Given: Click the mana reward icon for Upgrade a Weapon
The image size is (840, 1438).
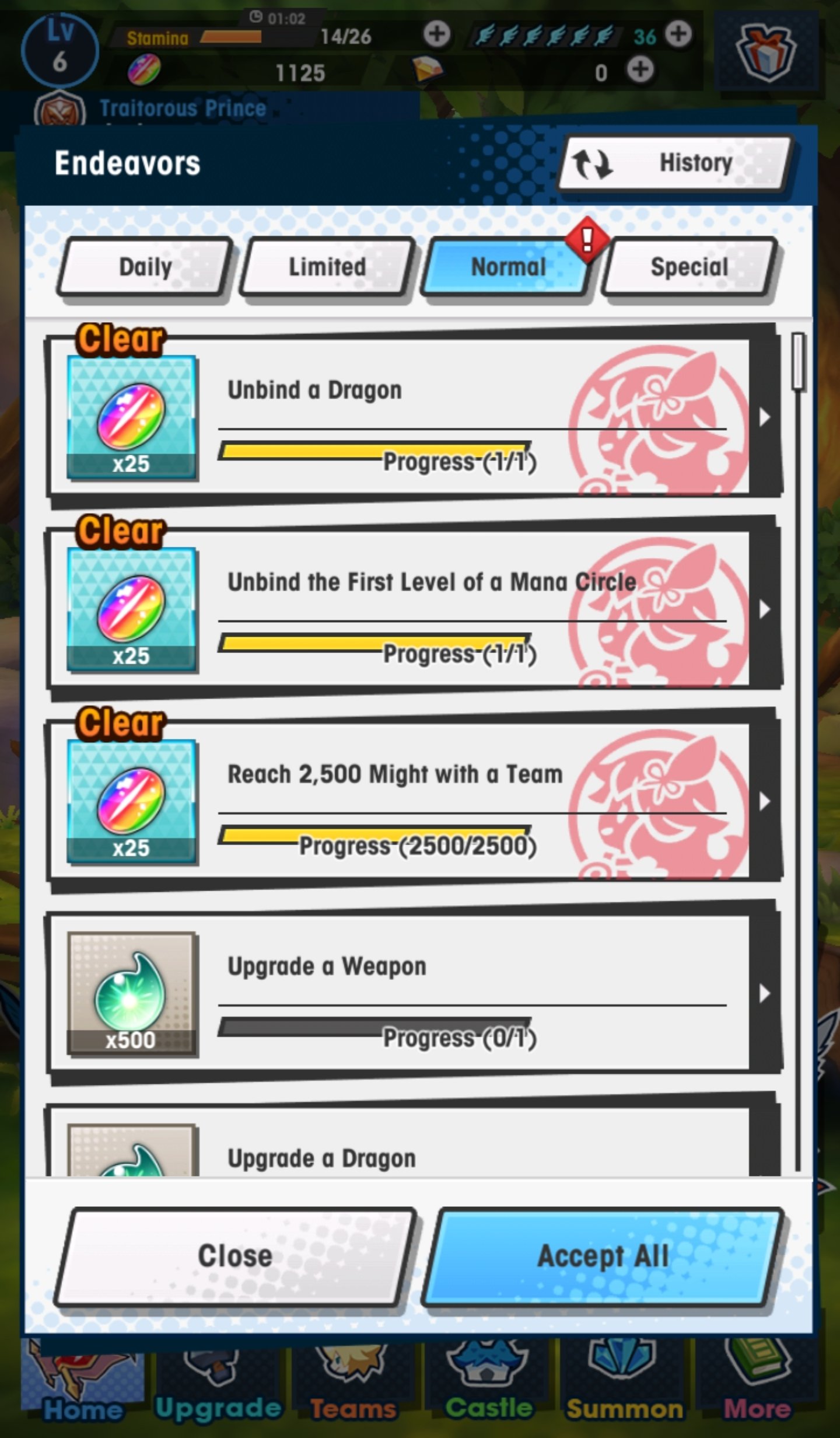Looking at the screenshot, I should click(x=132, y=994).
